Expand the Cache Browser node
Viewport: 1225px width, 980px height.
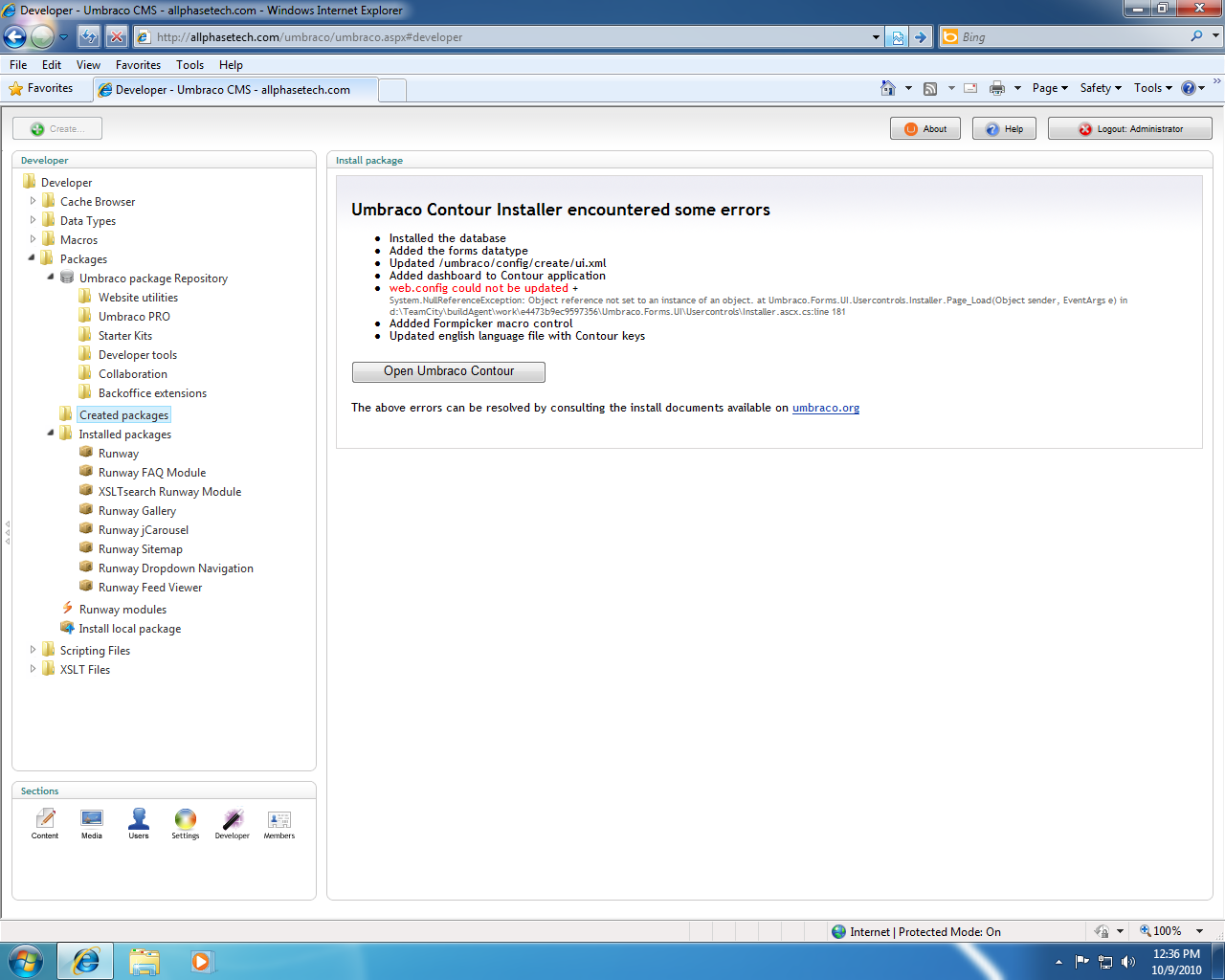point(33,201)
